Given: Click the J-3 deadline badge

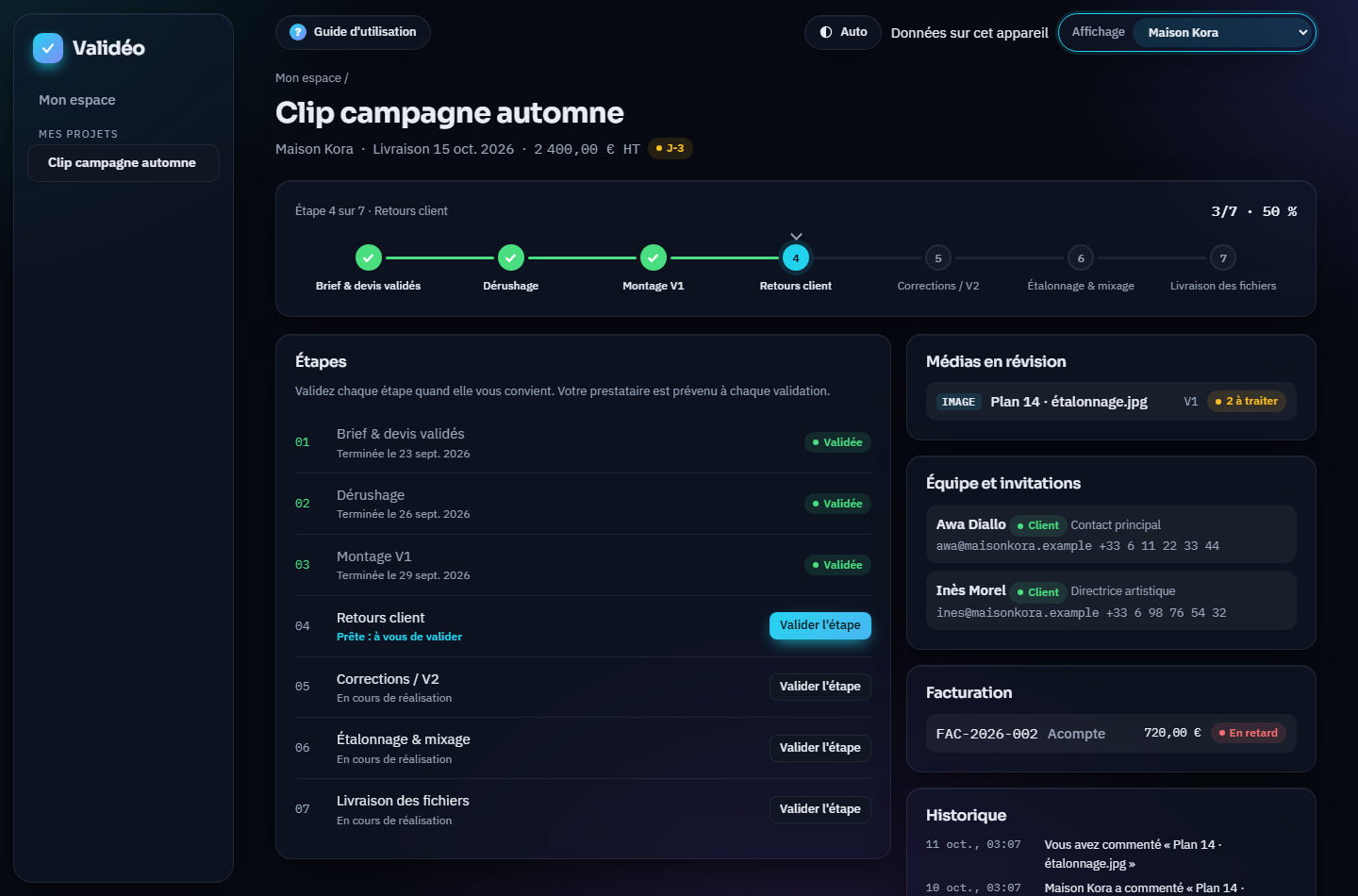Looking at the screenshot, I should [x=671, y=149].
